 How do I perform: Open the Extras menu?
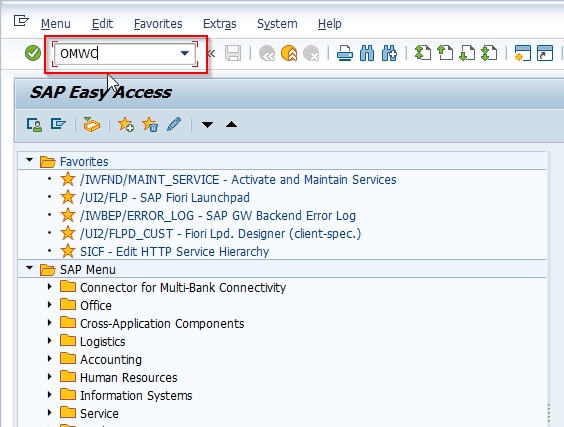[219, 24]
